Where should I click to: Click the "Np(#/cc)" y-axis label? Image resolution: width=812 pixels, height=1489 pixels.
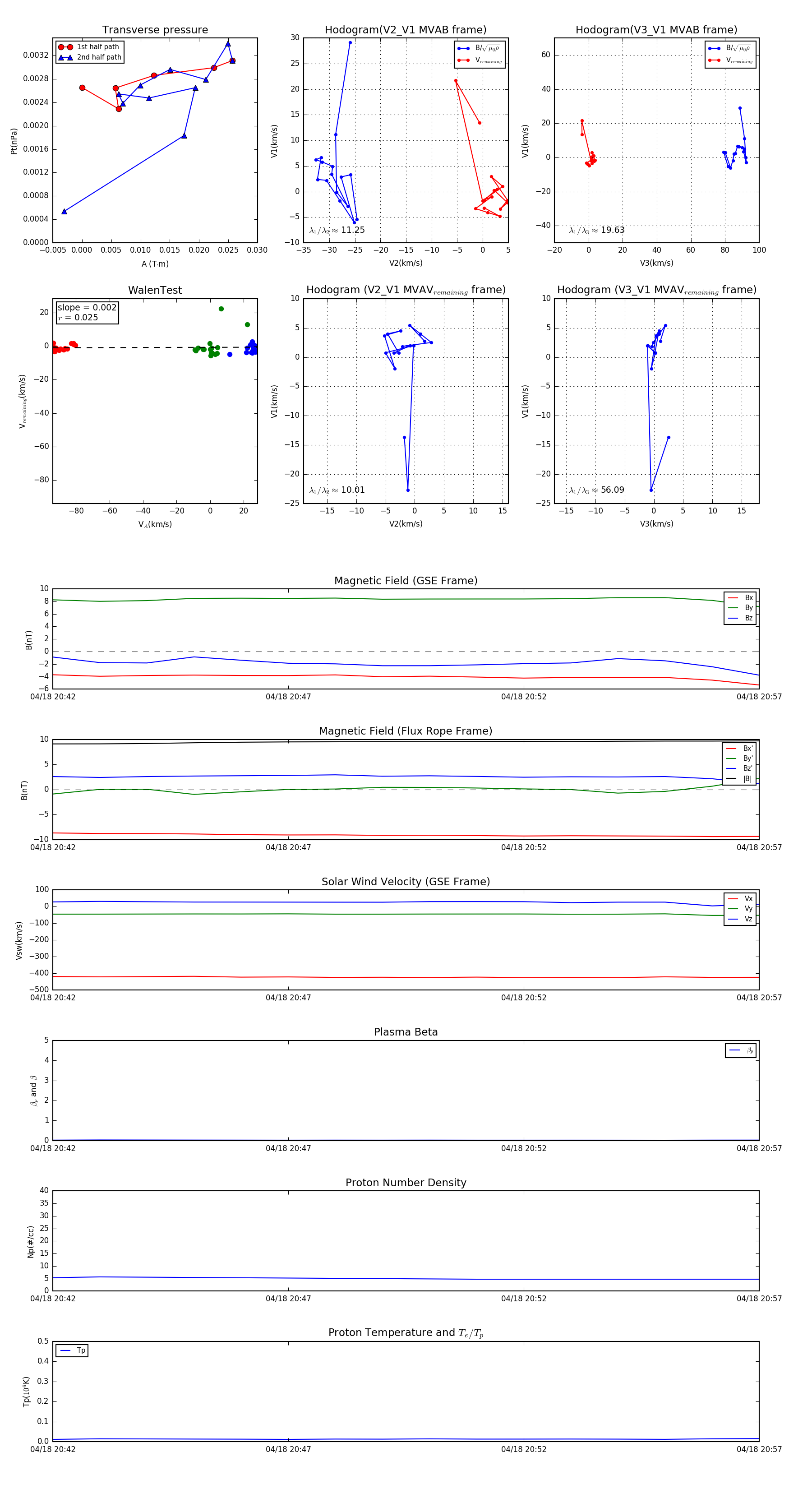tap(31, 1242)
